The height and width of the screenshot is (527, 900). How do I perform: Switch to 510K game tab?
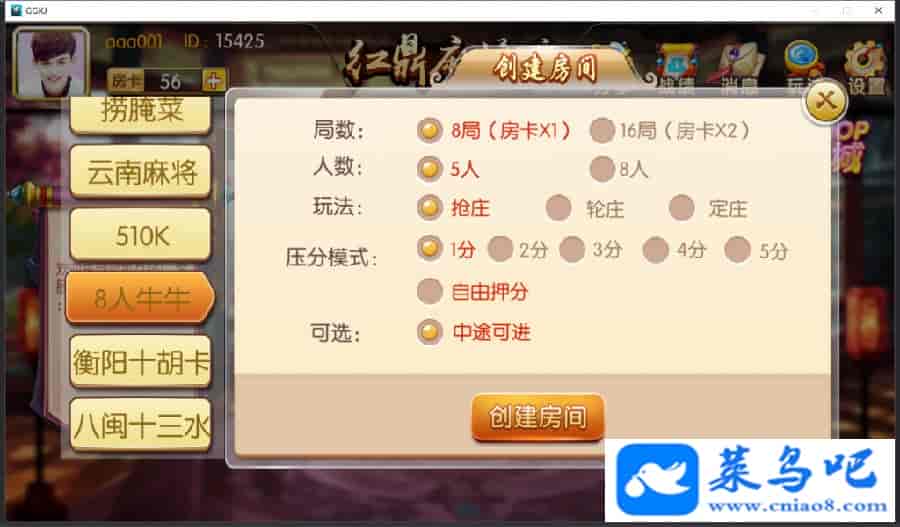point(141,235)
